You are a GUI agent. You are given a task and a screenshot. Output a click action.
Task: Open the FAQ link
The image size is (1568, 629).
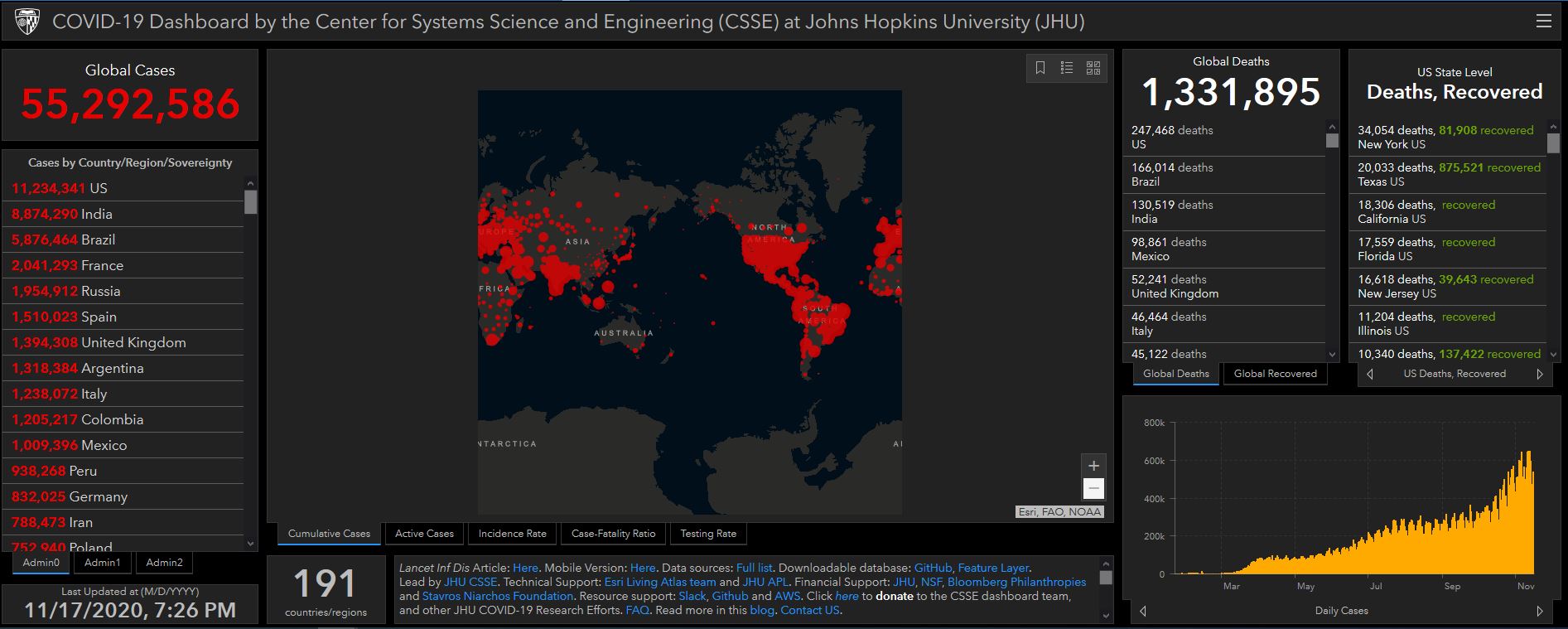(x=637, y=610)
